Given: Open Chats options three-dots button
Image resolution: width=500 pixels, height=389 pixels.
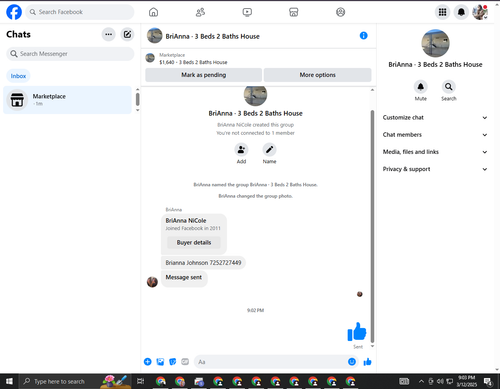Looking at the screenshot, I should 108,34.
